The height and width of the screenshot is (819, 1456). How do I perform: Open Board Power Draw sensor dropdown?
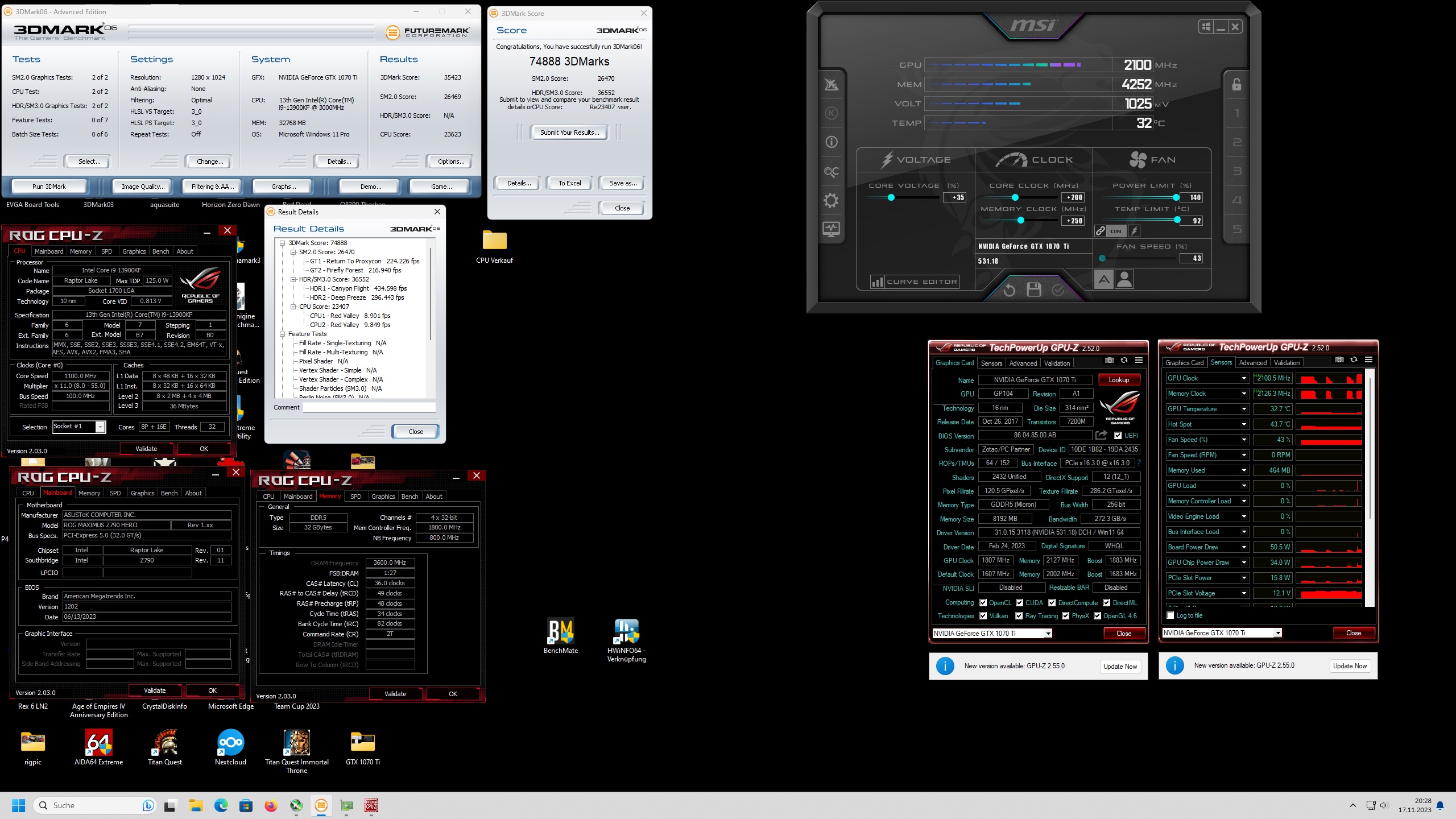[x=1244, y=547]
